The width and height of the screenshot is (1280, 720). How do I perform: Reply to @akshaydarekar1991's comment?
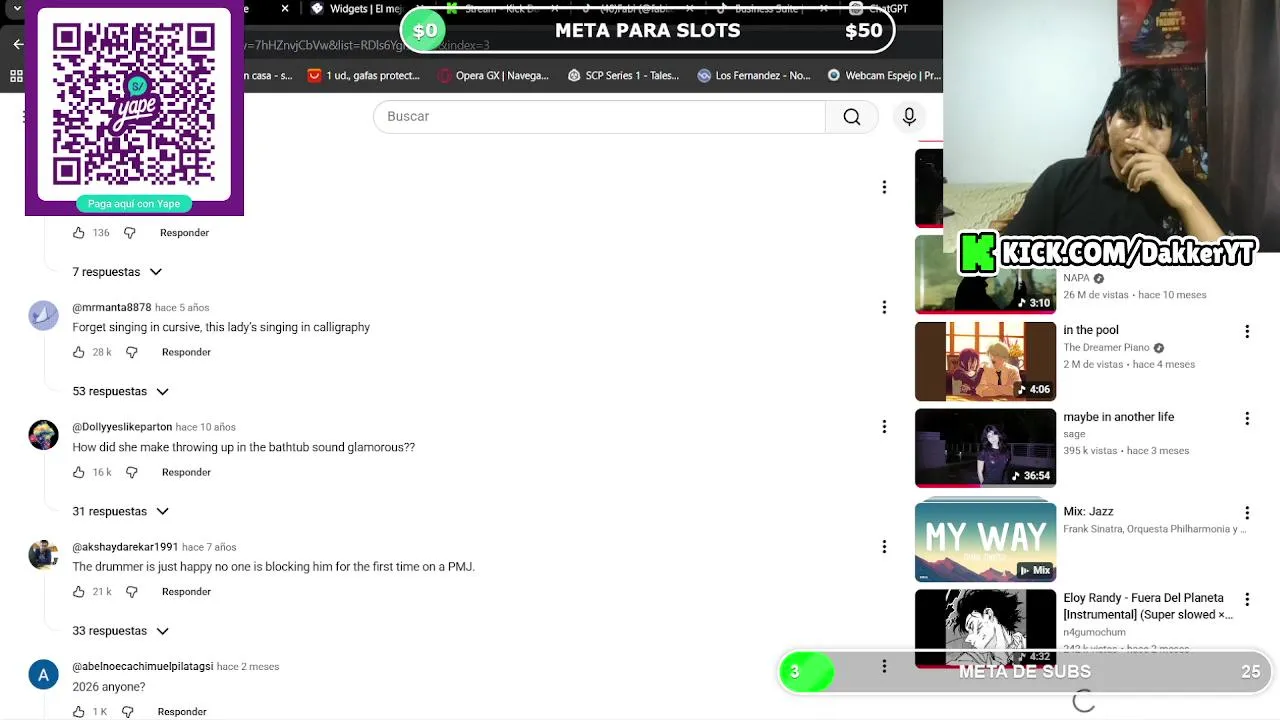[x=186, y=592]
